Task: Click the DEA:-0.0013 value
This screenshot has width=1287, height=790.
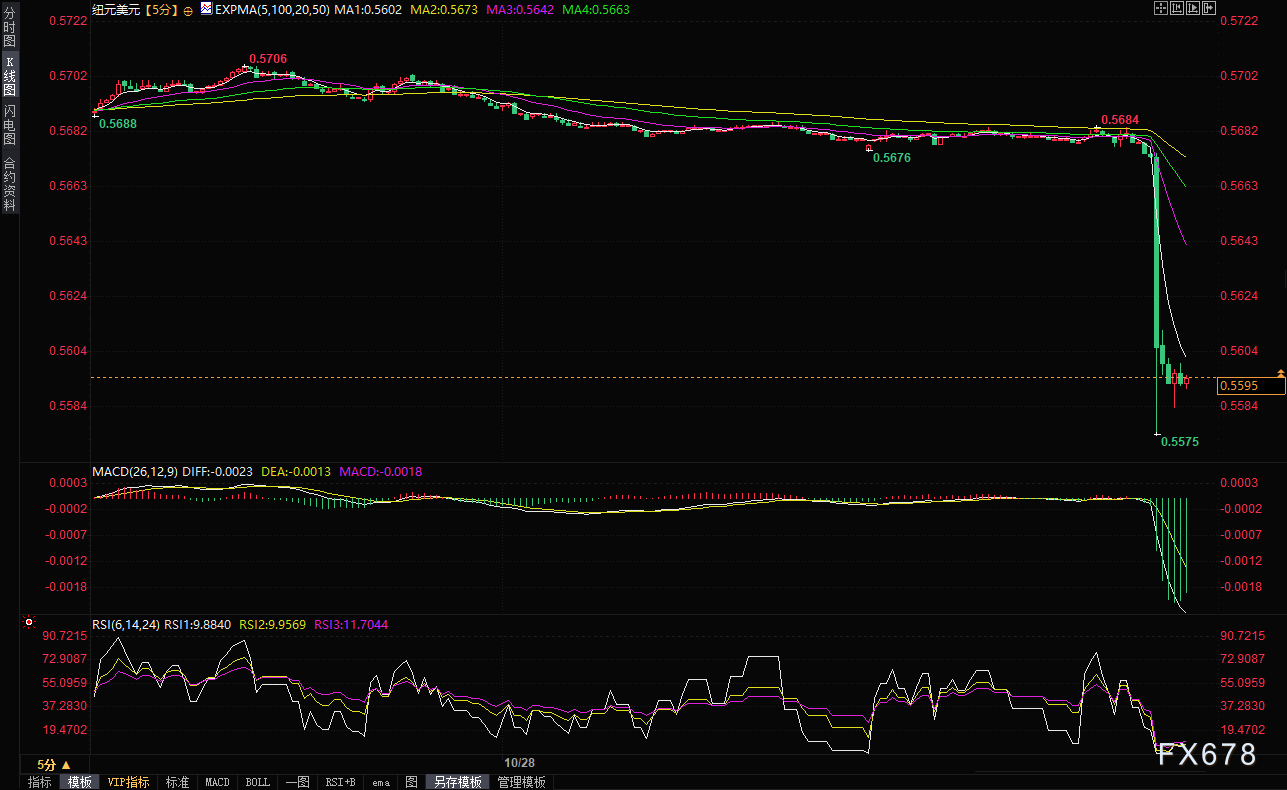Action: [296, 471]
